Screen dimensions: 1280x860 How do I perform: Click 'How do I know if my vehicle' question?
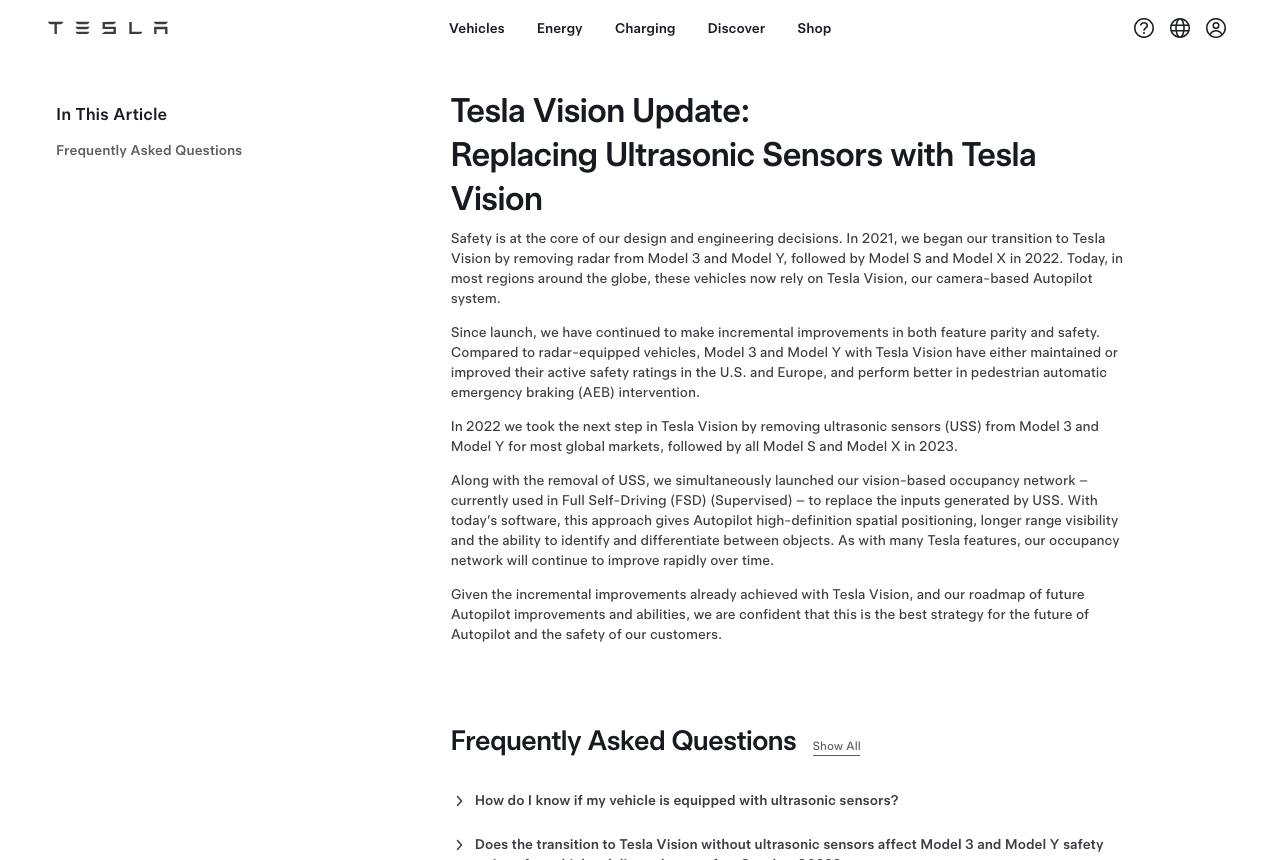click(x=686, y=800)
